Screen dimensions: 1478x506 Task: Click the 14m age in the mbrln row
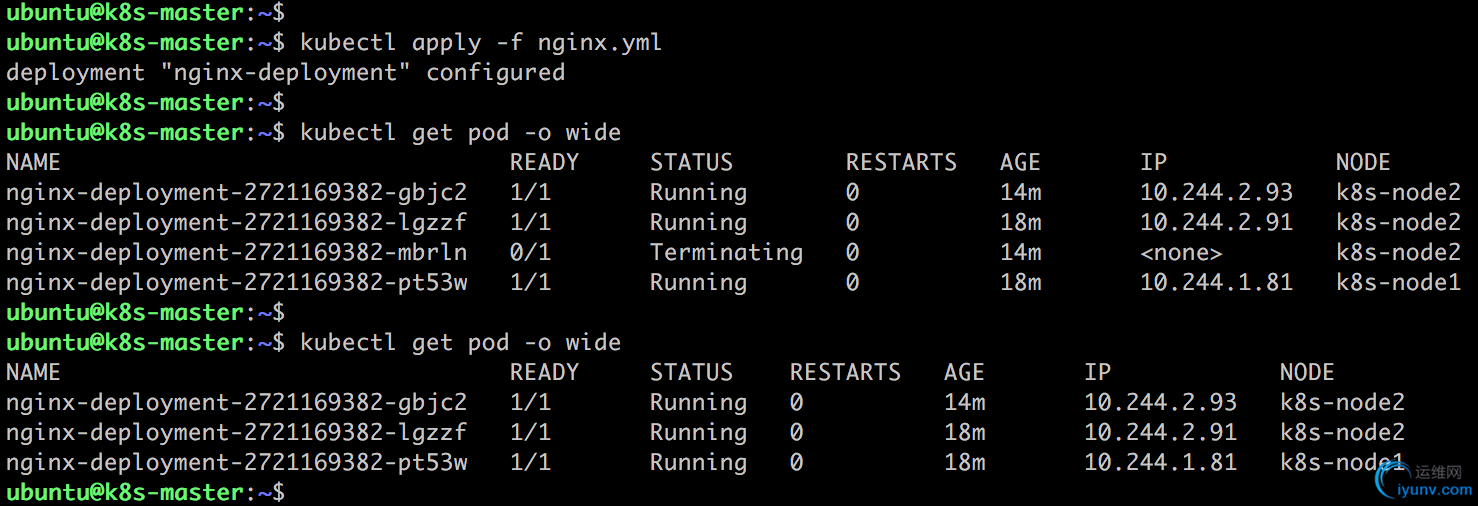[1020, 253]
